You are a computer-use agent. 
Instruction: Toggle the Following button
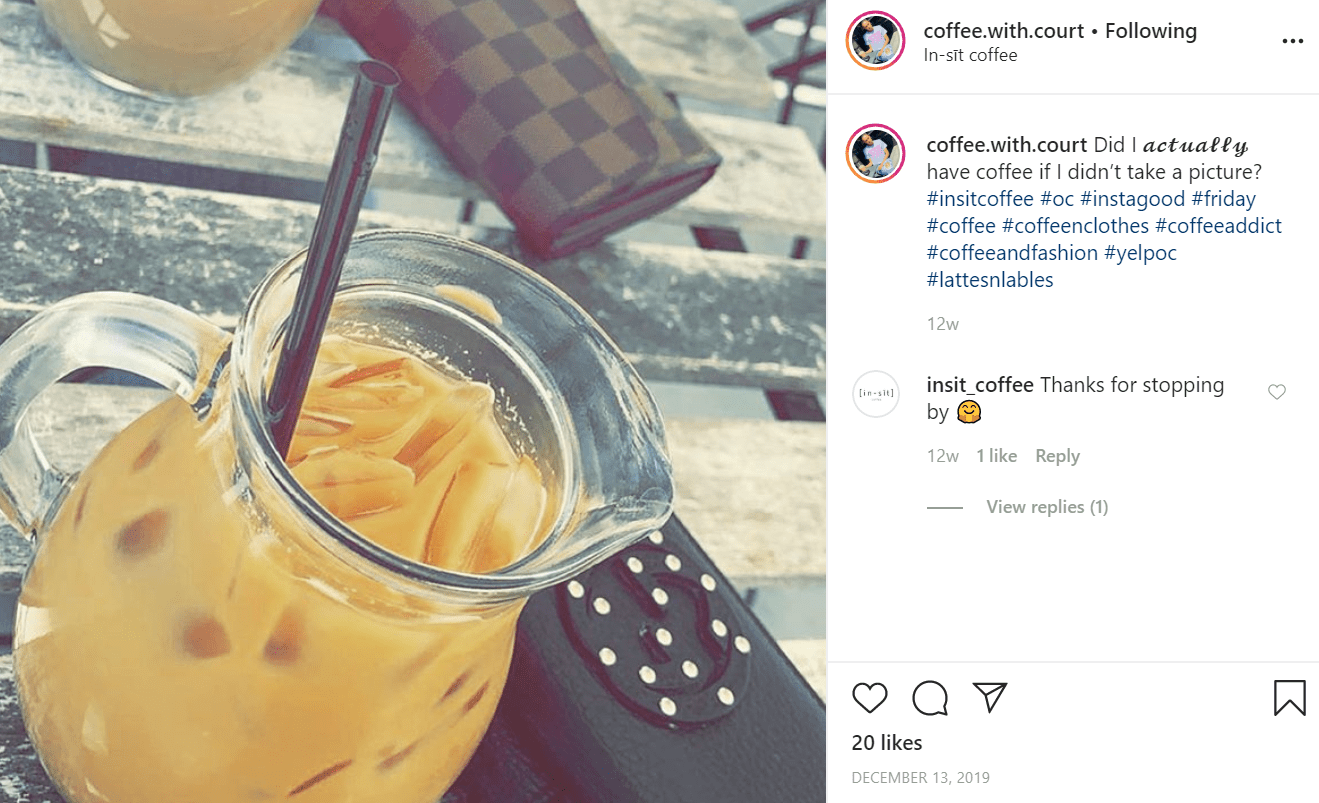[x=1151, y=31]
